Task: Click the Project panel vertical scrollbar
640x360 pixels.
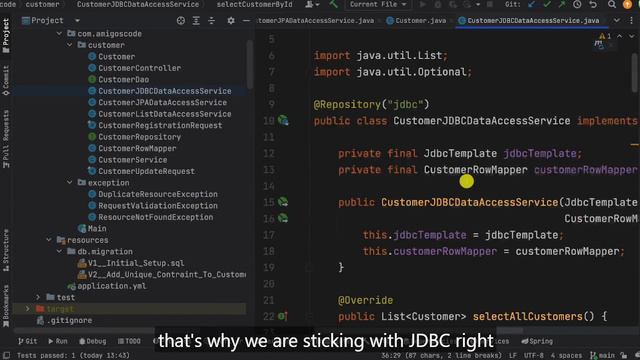Action: pyautogui.click(x=249, y=63)
